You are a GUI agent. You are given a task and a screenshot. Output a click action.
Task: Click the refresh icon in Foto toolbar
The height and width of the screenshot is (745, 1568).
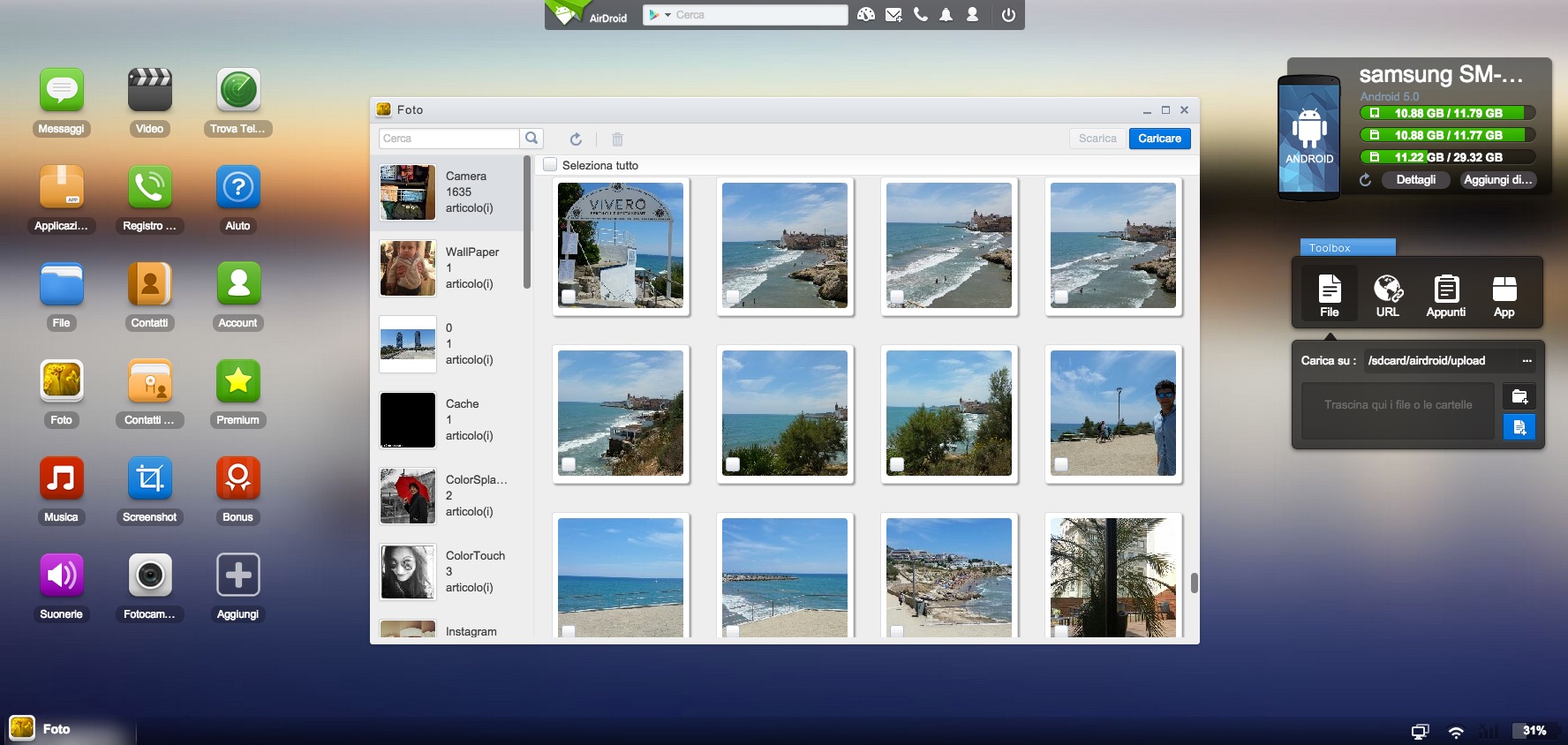pyautogui.click(x=576, y=139)
